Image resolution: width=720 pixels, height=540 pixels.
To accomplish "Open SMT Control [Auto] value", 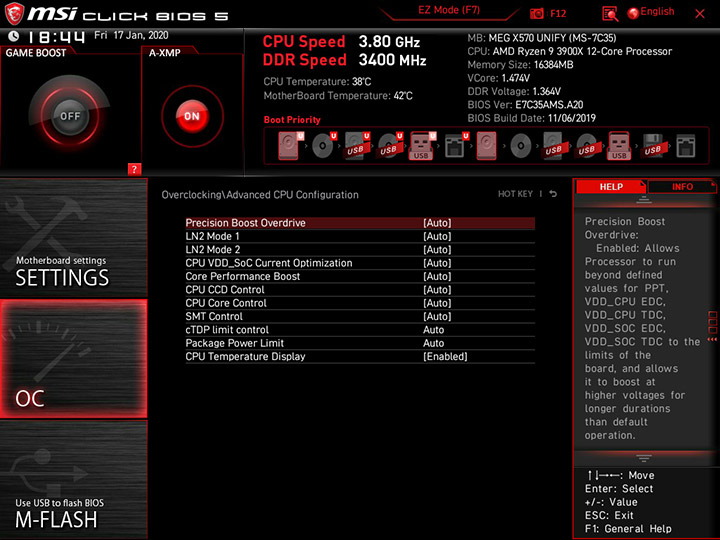I will coord(437,316).
